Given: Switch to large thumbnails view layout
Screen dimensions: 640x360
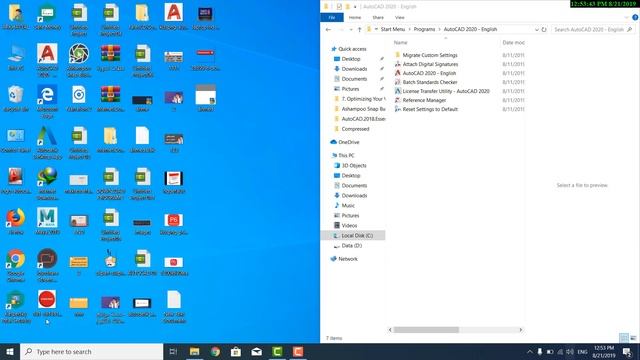Looking at the screenshot, I should click(x=633, y=338).
